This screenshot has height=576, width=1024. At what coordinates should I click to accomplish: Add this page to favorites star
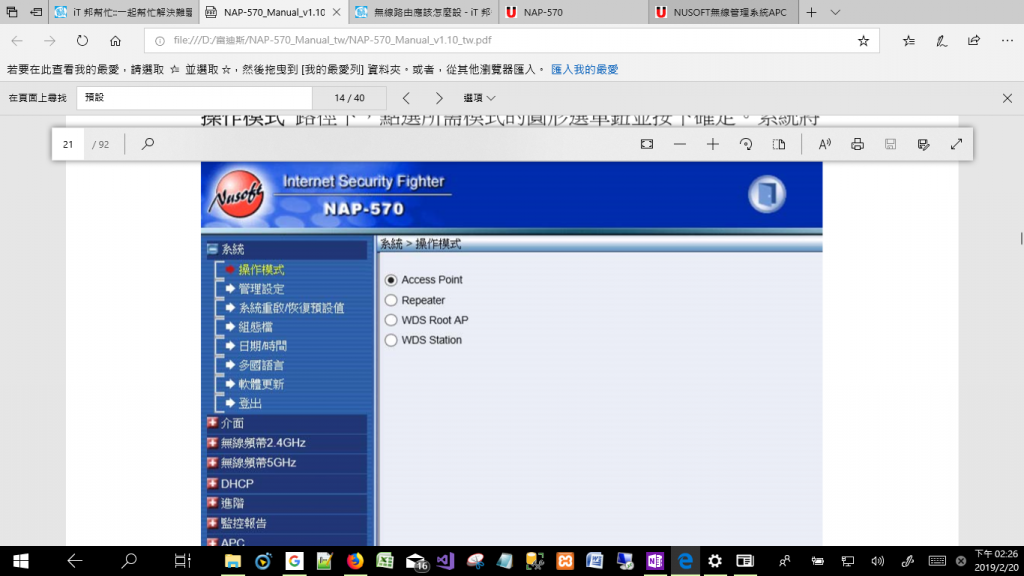point(863,40)
